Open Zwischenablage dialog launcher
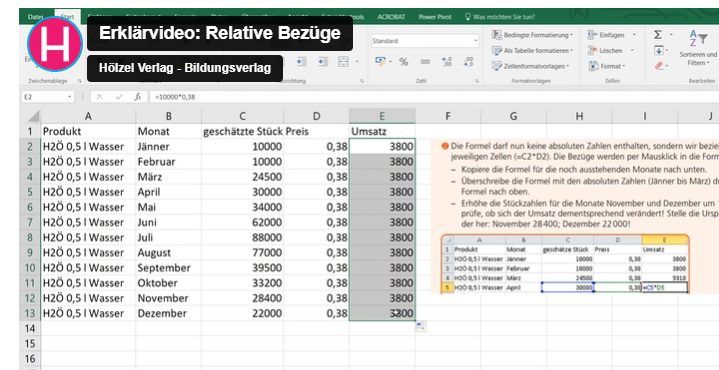The width and height of the screenshot is (719, 370). (x=80, y=81)
